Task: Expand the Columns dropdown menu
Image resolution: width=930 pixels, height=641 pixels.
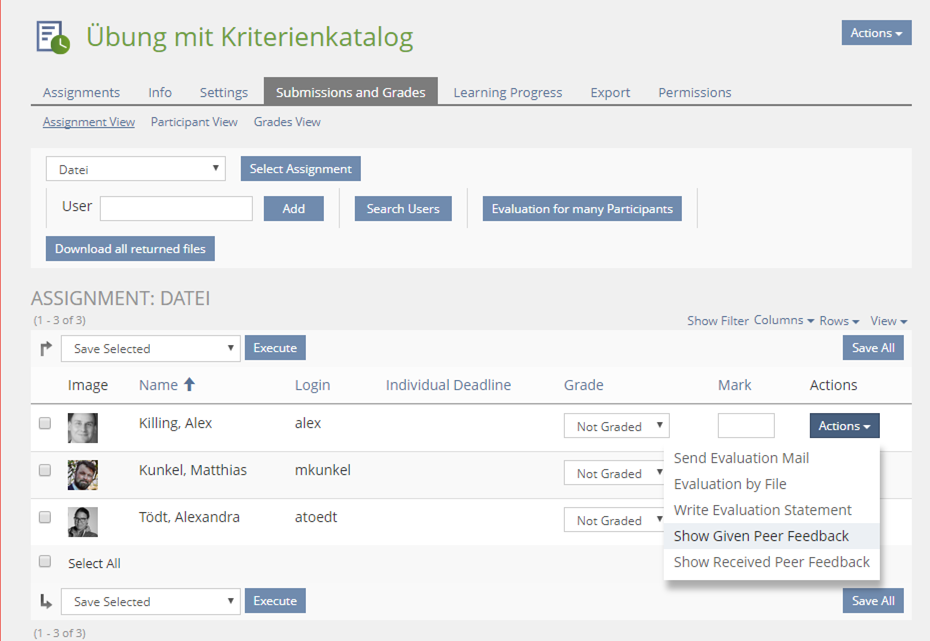Action: (783, 320)
